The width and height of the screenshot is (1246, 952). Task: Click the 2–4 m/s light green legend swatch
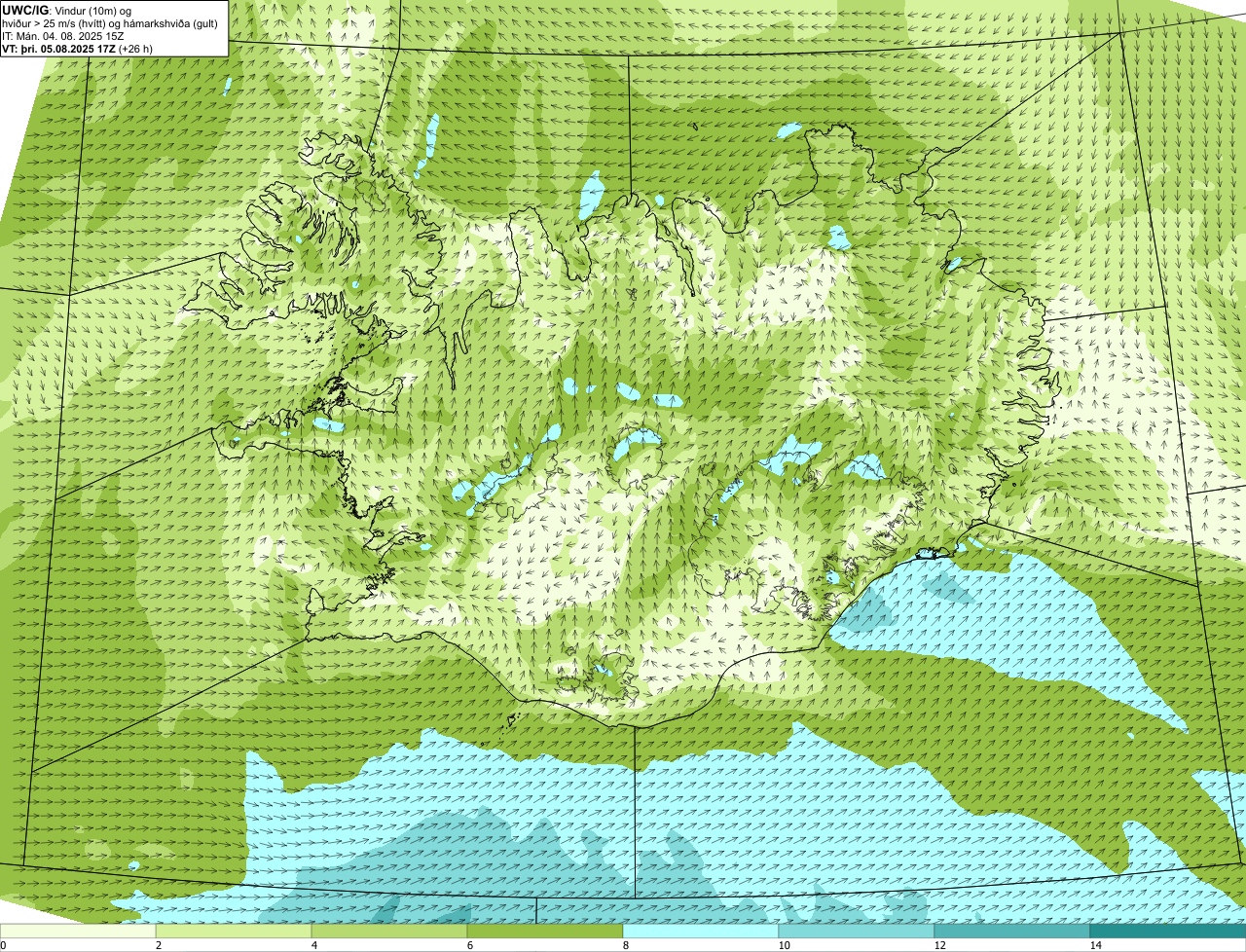234,931
